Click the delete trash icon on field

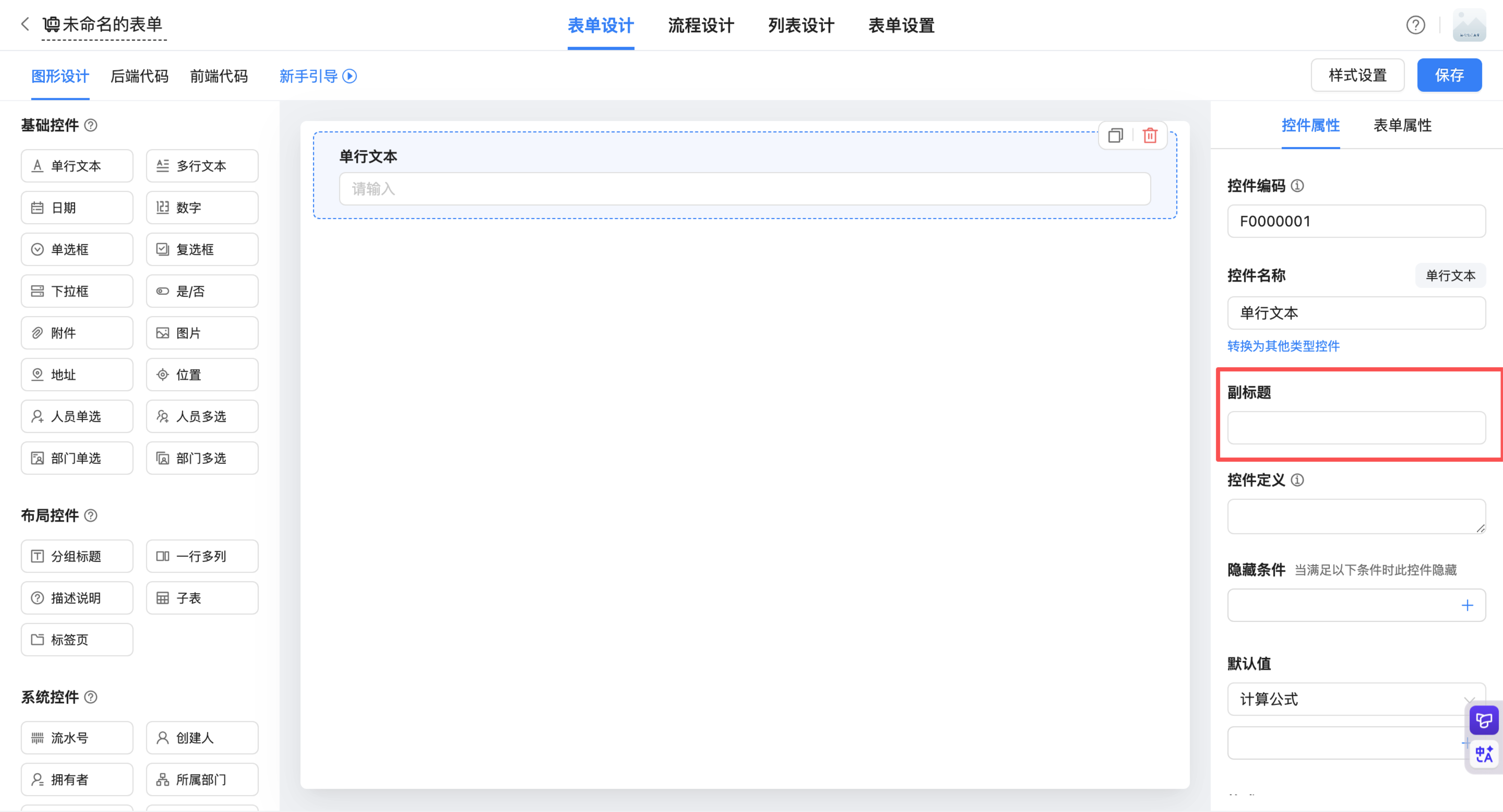(x=1149, y=135)
